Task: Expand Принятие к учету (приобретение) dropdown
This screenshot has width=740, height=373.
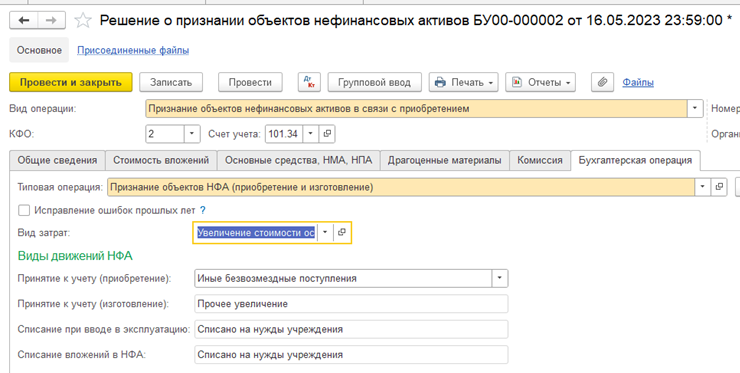Action: click(499, 278)
